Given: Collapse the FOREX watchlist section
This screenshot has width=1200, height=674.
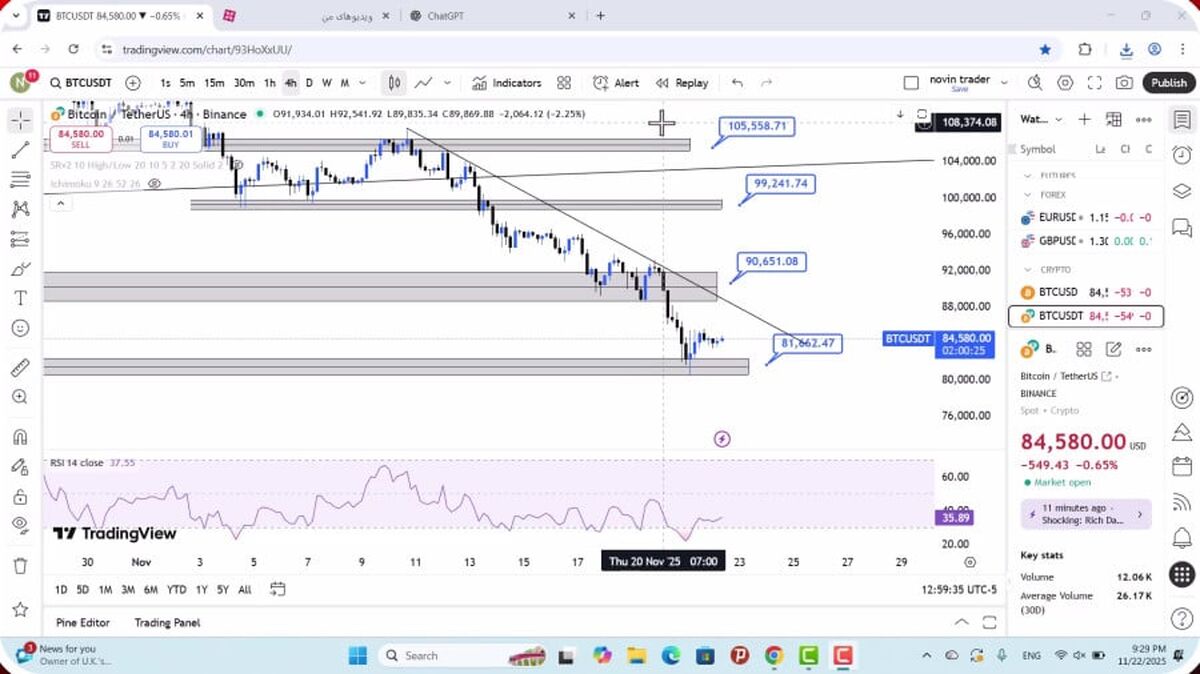Looking at the screenshot, I should click(x=1027, y=195).
